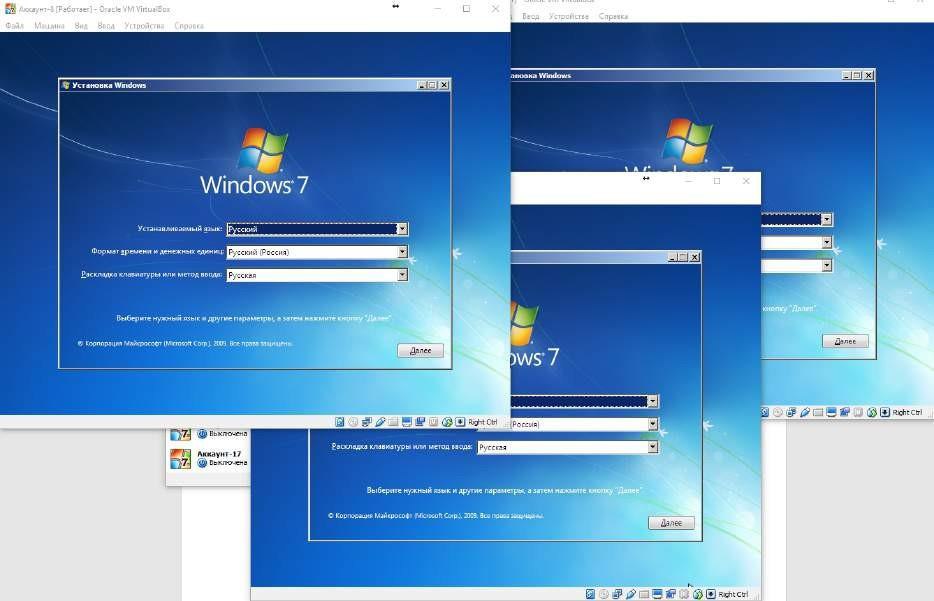Close setup dialog in bottom VM window

(695, 257)
